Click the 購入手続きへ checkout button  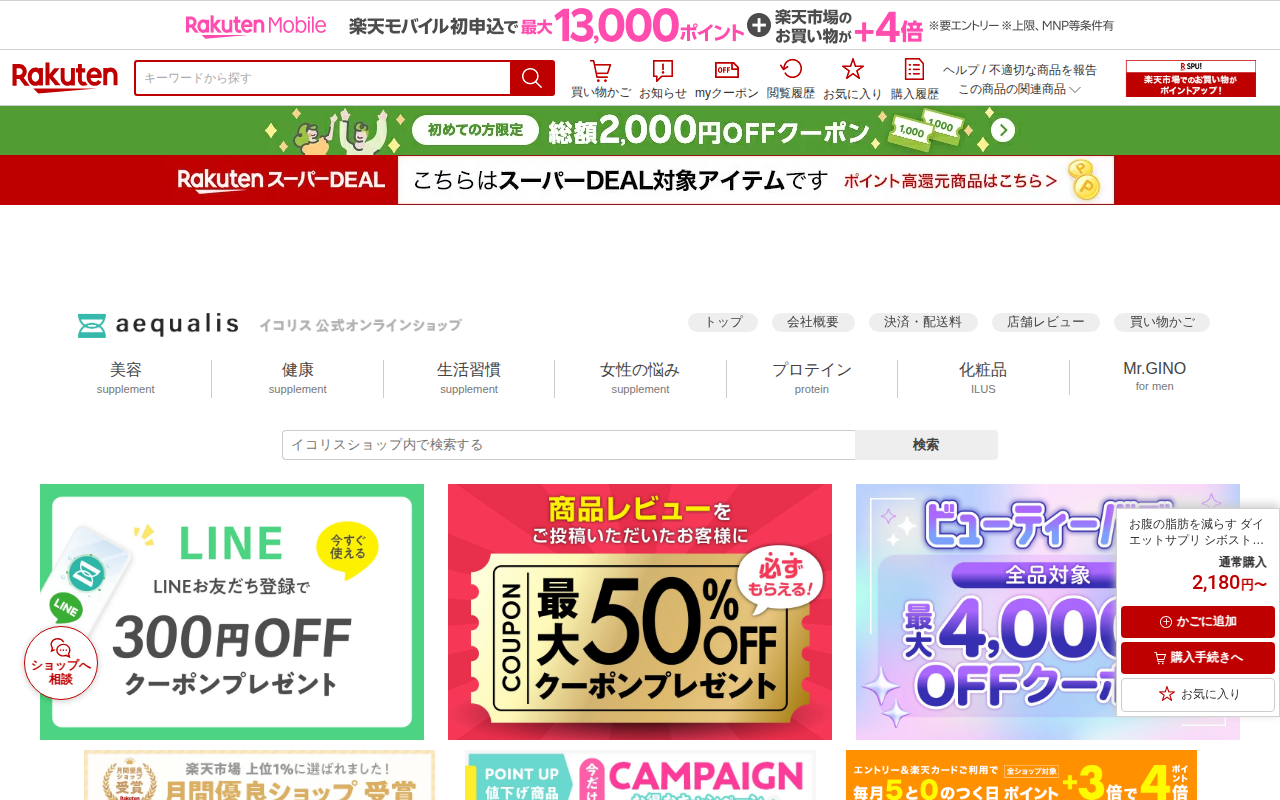(x=1198, y=658)
